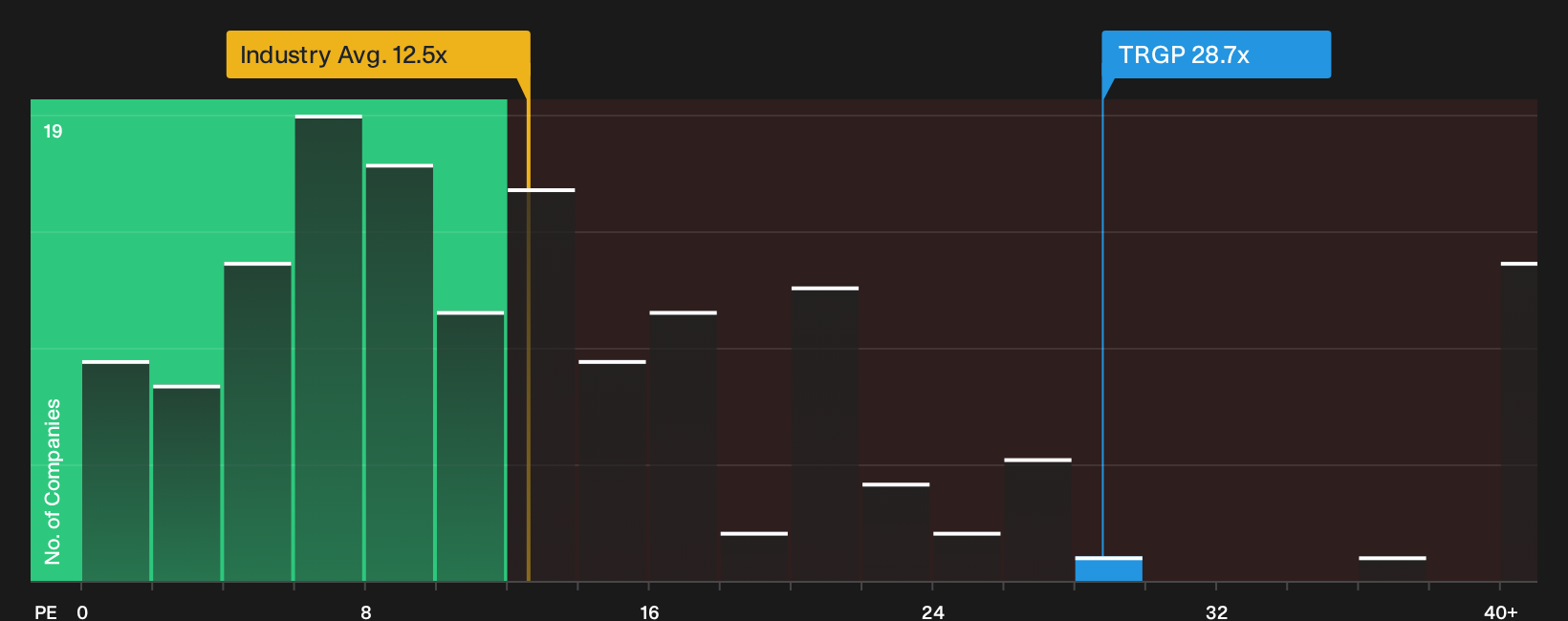
Task: Select the tallest histogram bar near PE 7
Action: pos(329,348)
